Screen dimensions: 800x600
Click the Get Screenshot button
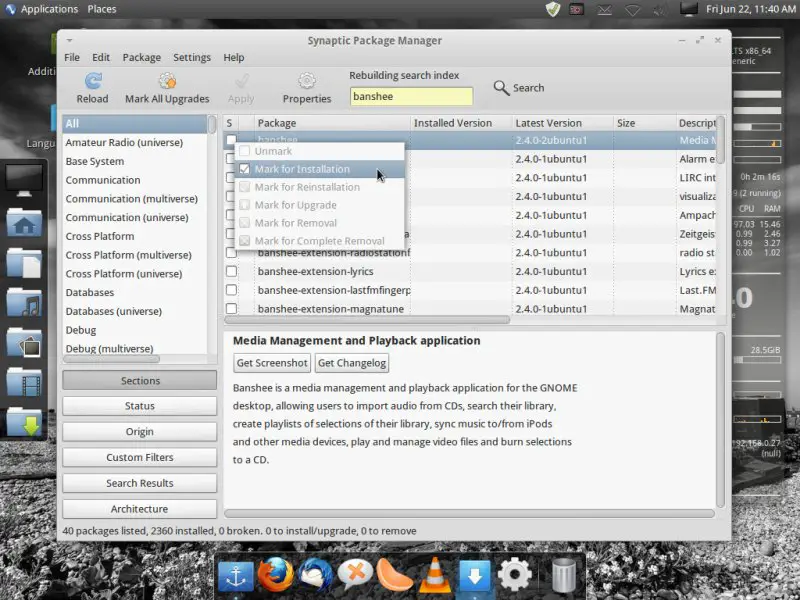pos(272,363)
